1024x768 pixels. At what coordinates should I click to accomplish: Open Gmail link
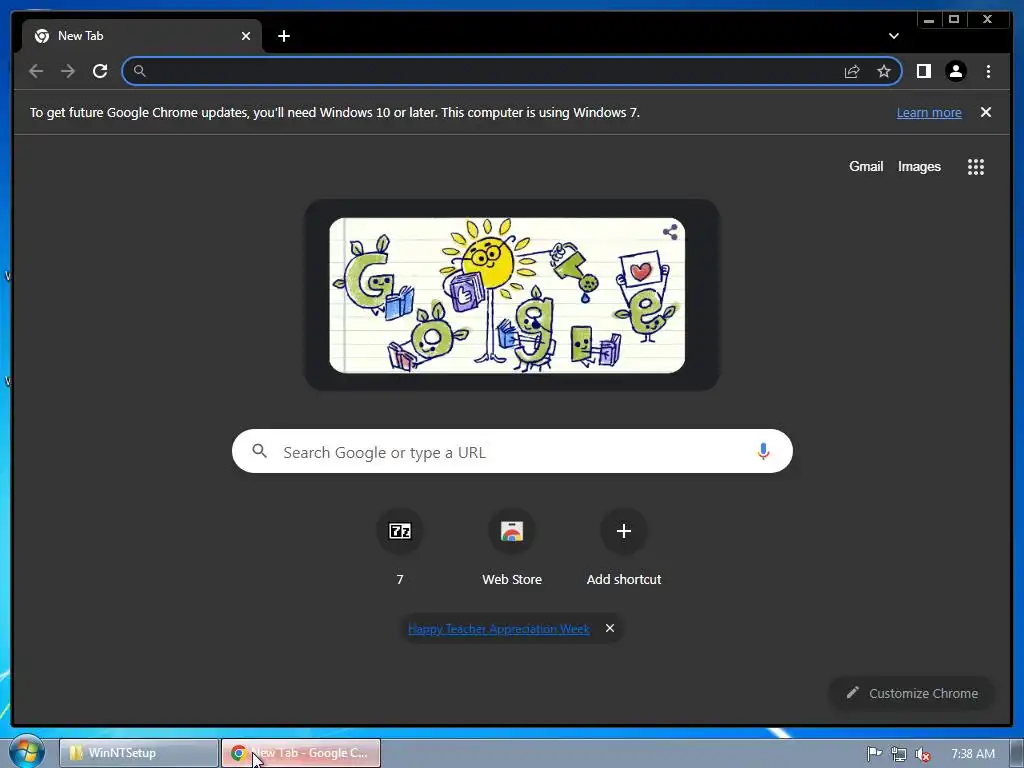866,167
